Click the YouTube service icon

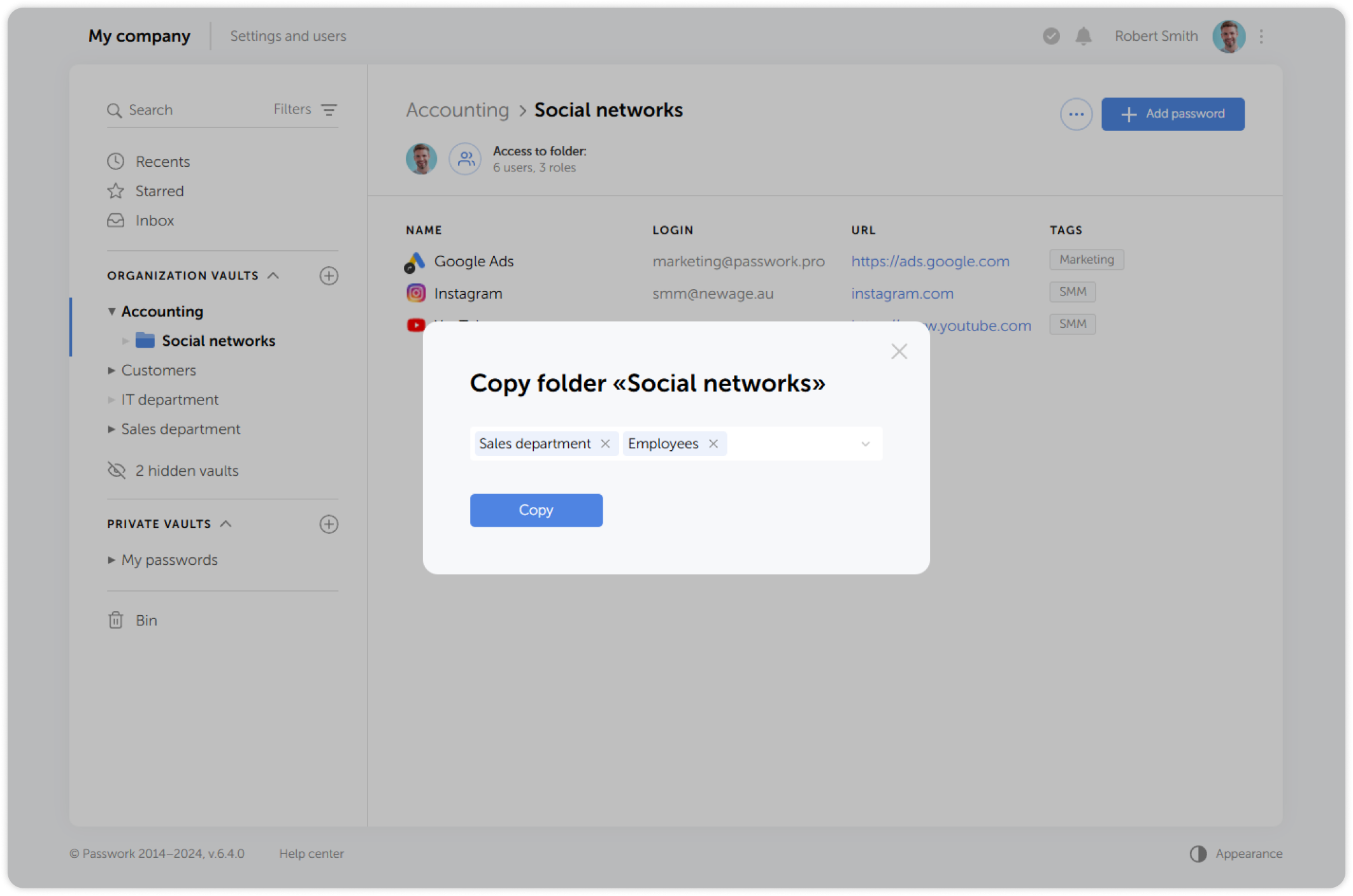tap(415, 325)
